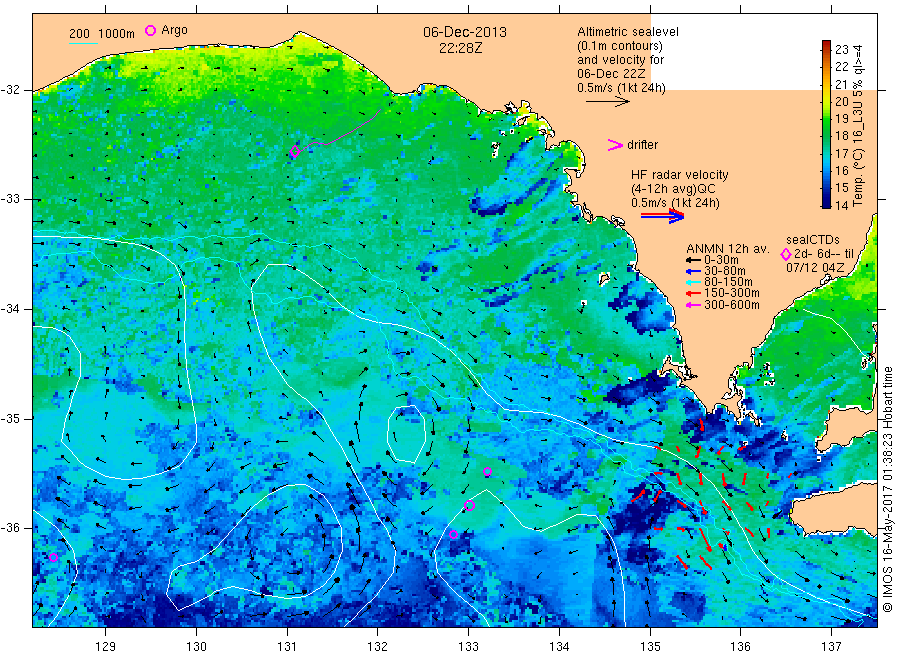Screen dimensions: 900x660
Task: Click the red-blue HF radar velocity arrow
Action: pos(662,216)
